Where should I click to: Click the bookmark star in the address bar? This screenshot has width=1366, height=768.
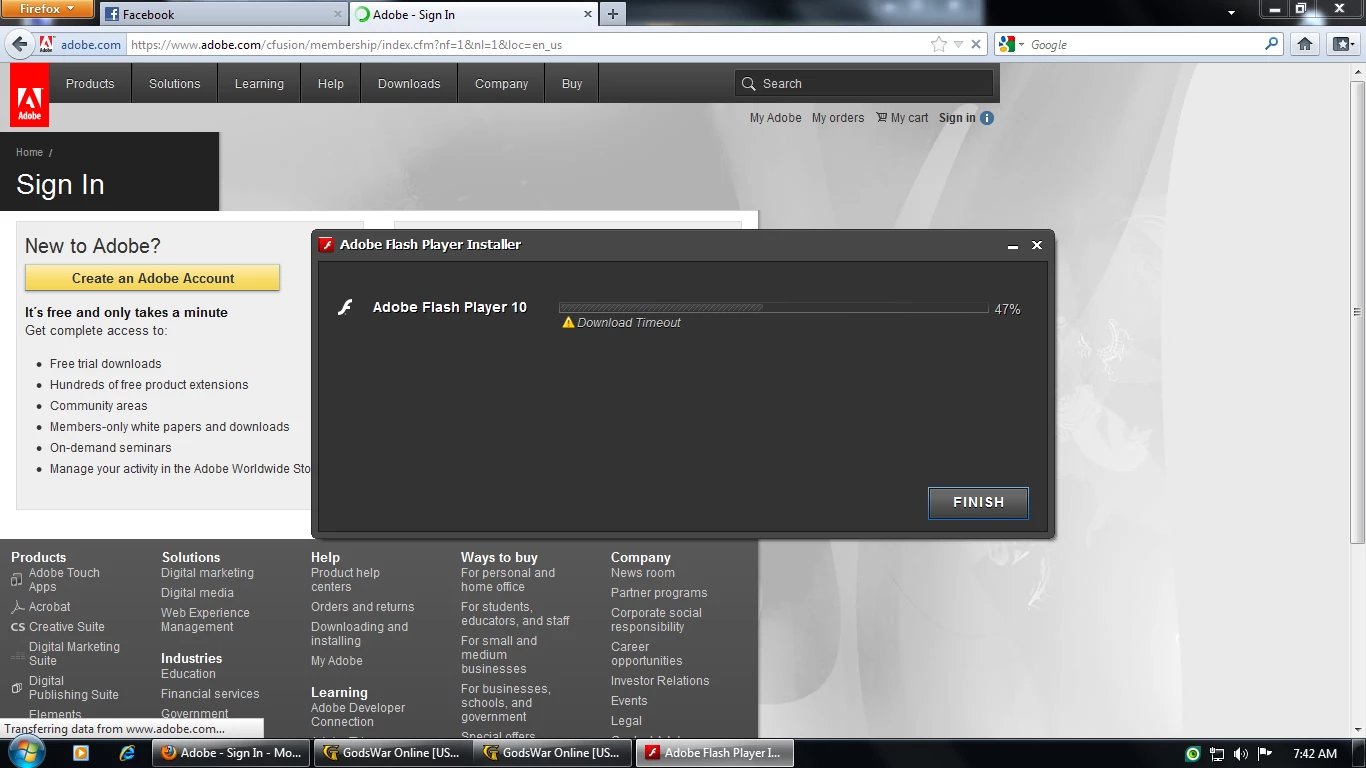[x=938, y=44]
